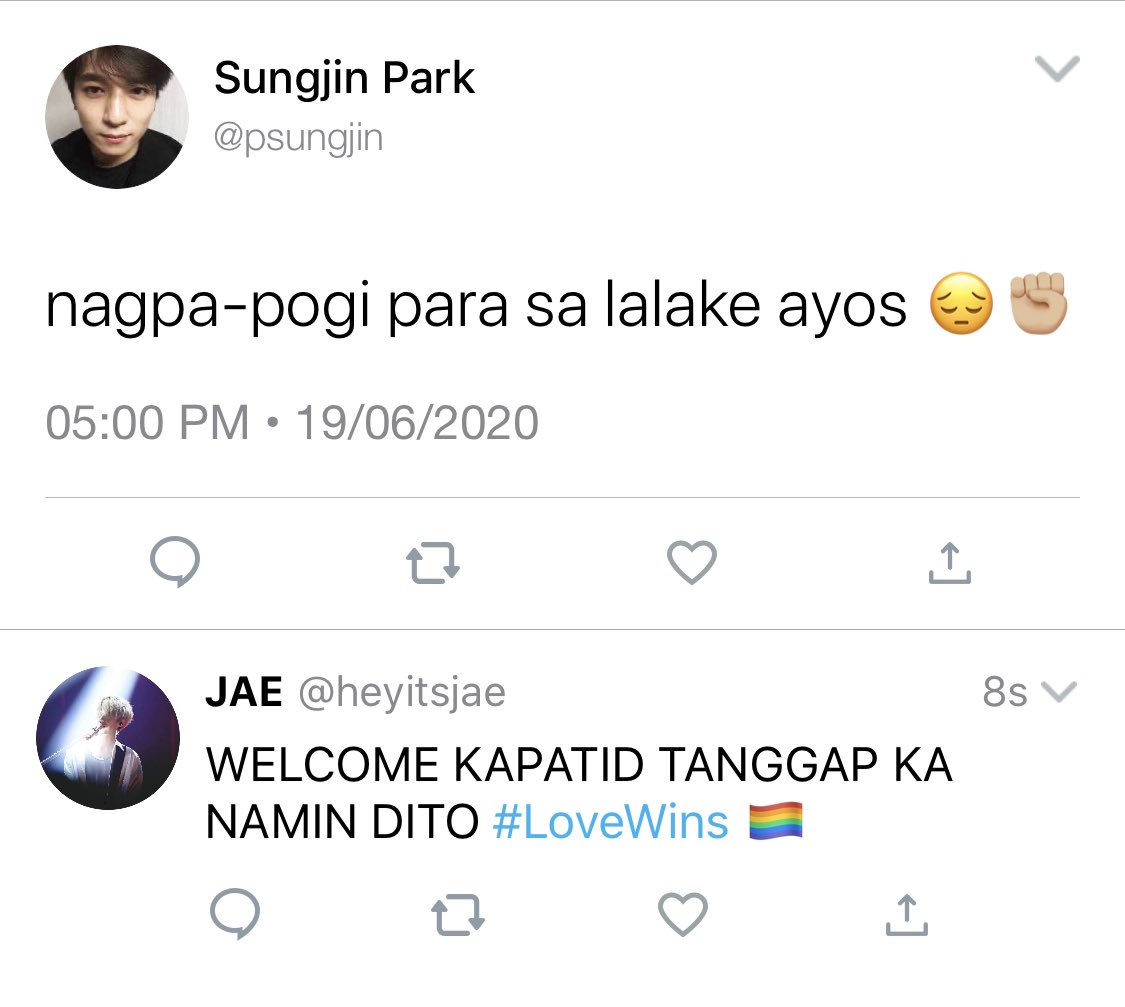1125x1007 pixels.
Task: Expand options chevron beside 8s
Action: [1059, 691]
